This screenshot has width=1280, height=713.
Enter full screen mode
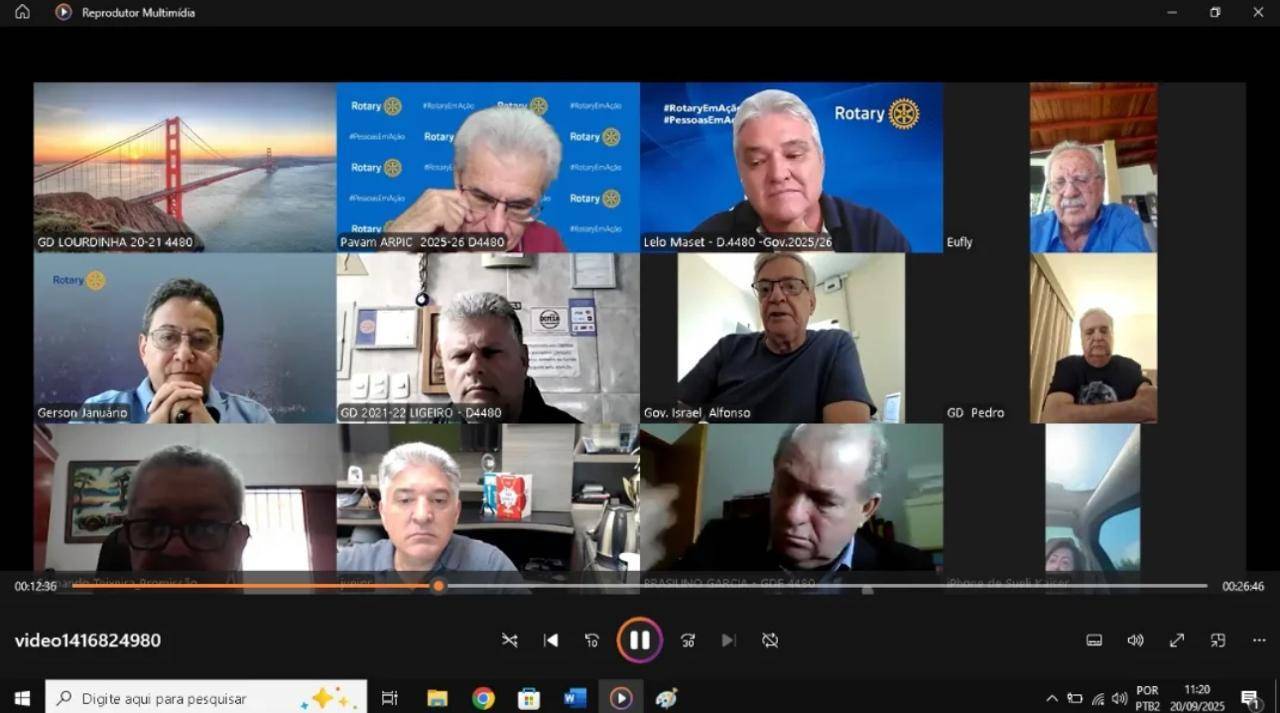pyautogui.click(x=1177, y=640)
